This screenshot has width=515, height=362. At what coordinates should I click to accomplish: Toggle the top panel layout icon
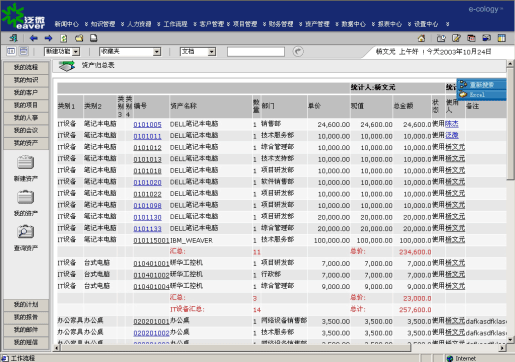[24, 51]
